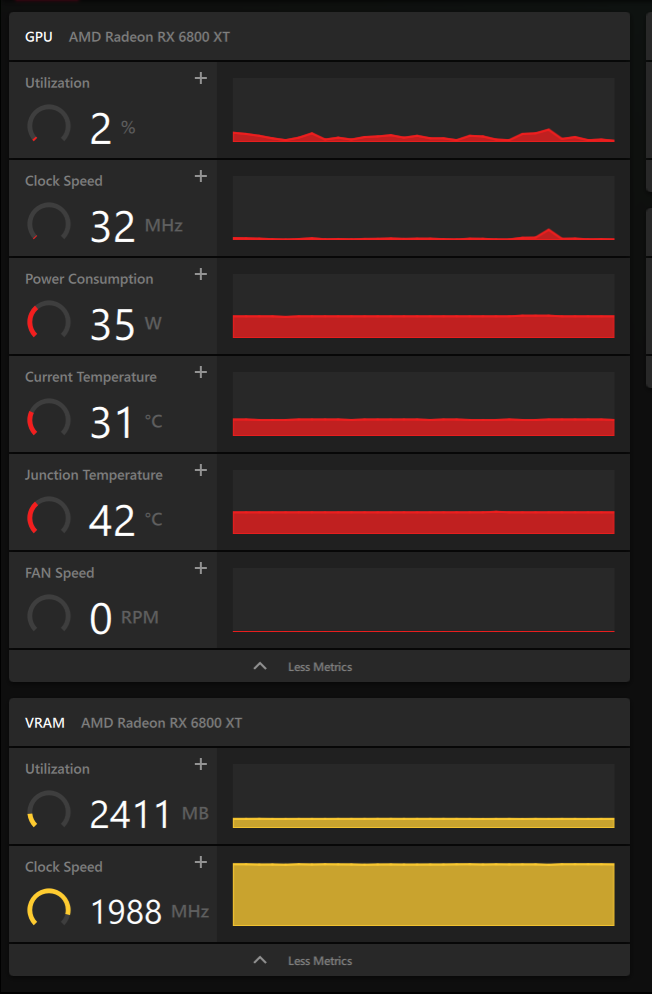Click the 35 W power value
This screenshot has width=652, height=994.
point(125,324)
